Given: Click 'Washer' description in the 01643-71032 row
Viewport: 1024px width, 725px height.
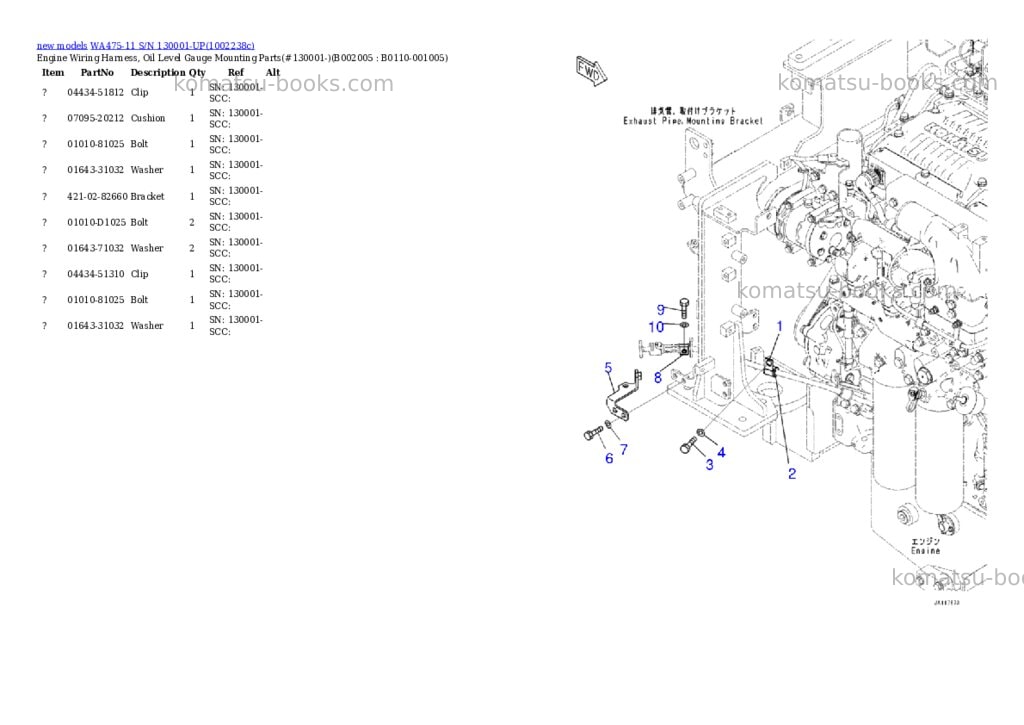Looking at the screenshot, I should pos(147,248).
